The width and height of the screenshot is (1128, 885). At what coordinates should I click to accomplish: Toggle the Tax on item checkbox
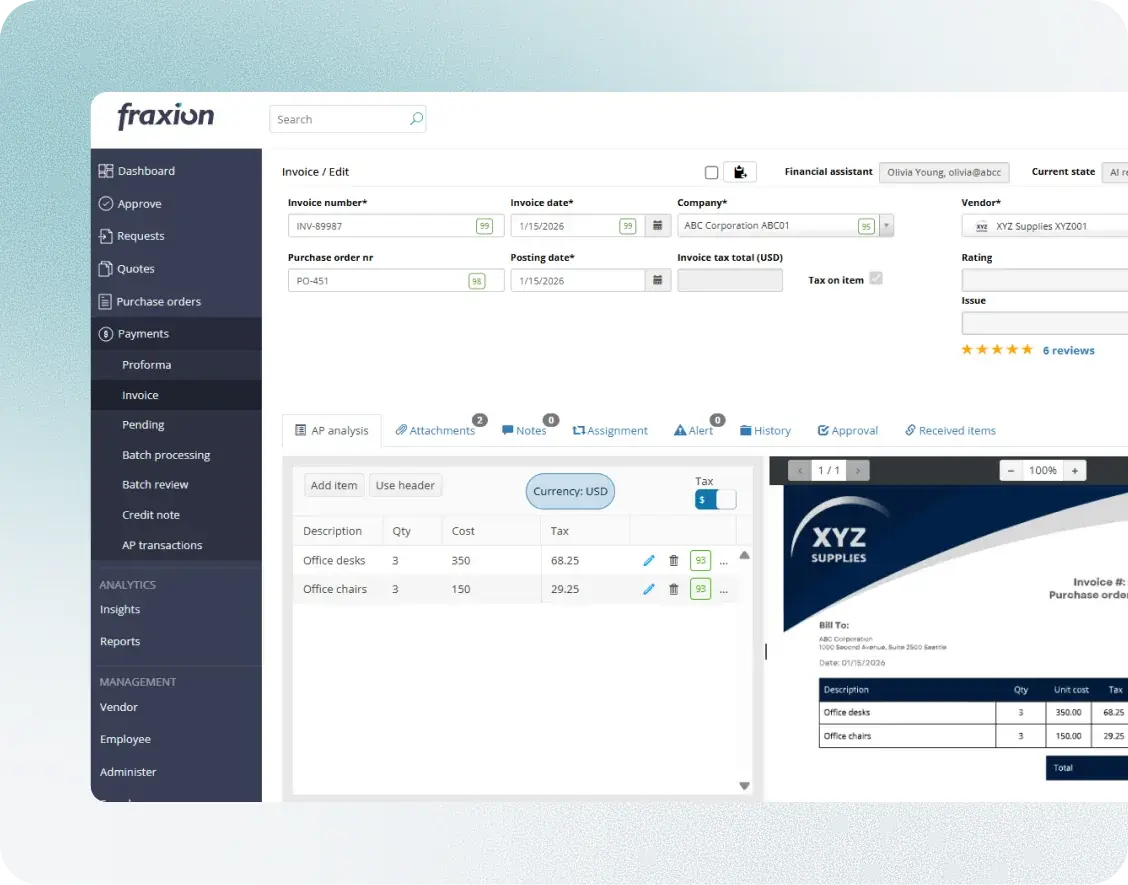click(875, 278)
